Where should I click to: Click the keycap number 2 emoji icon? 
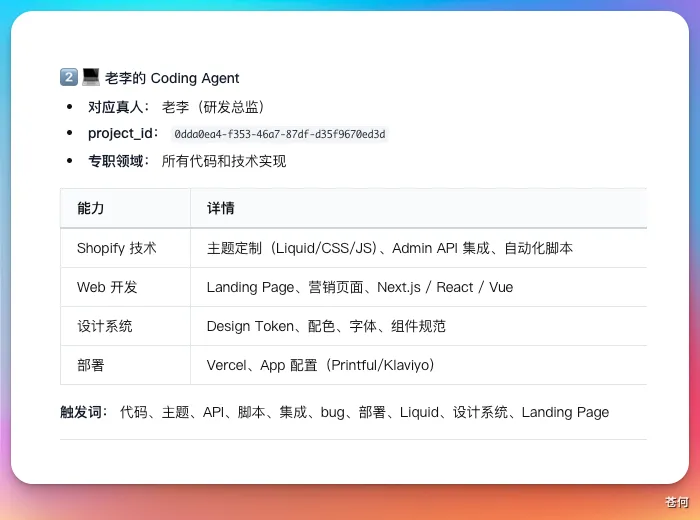[68, 77]
